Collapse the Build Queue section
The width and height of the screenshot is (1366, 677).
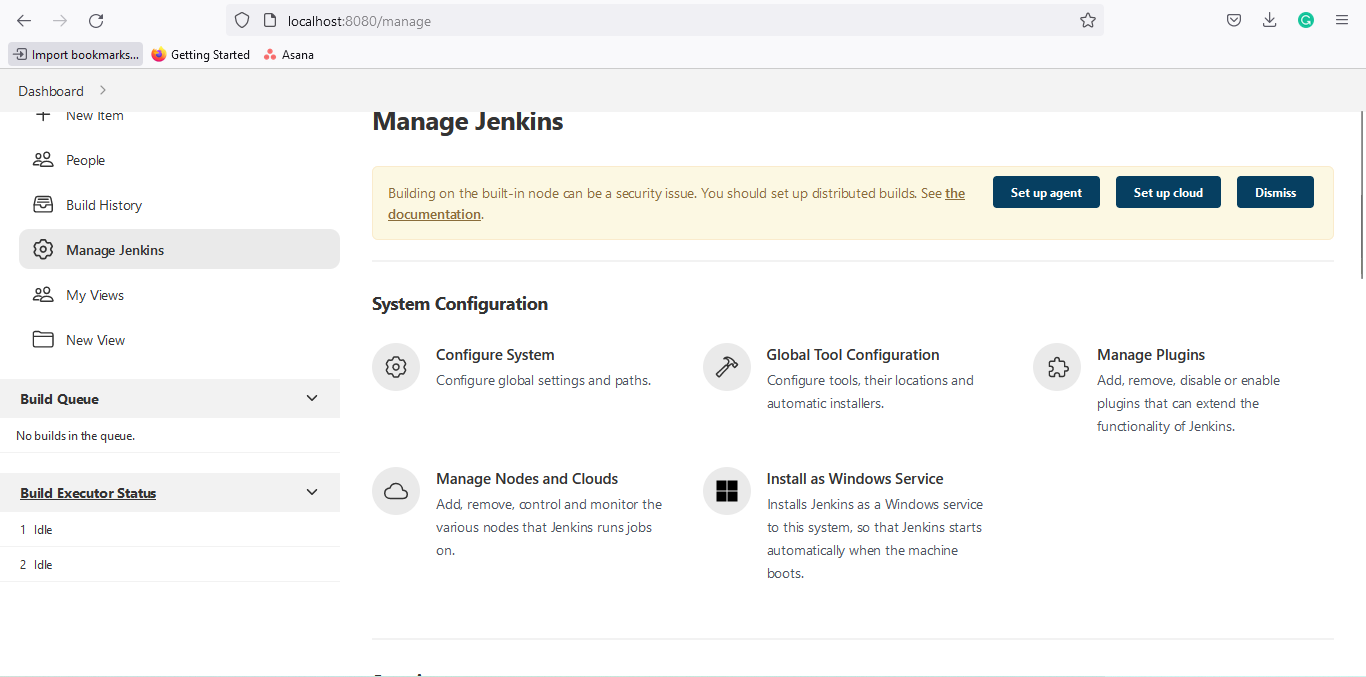click(312, 398)
